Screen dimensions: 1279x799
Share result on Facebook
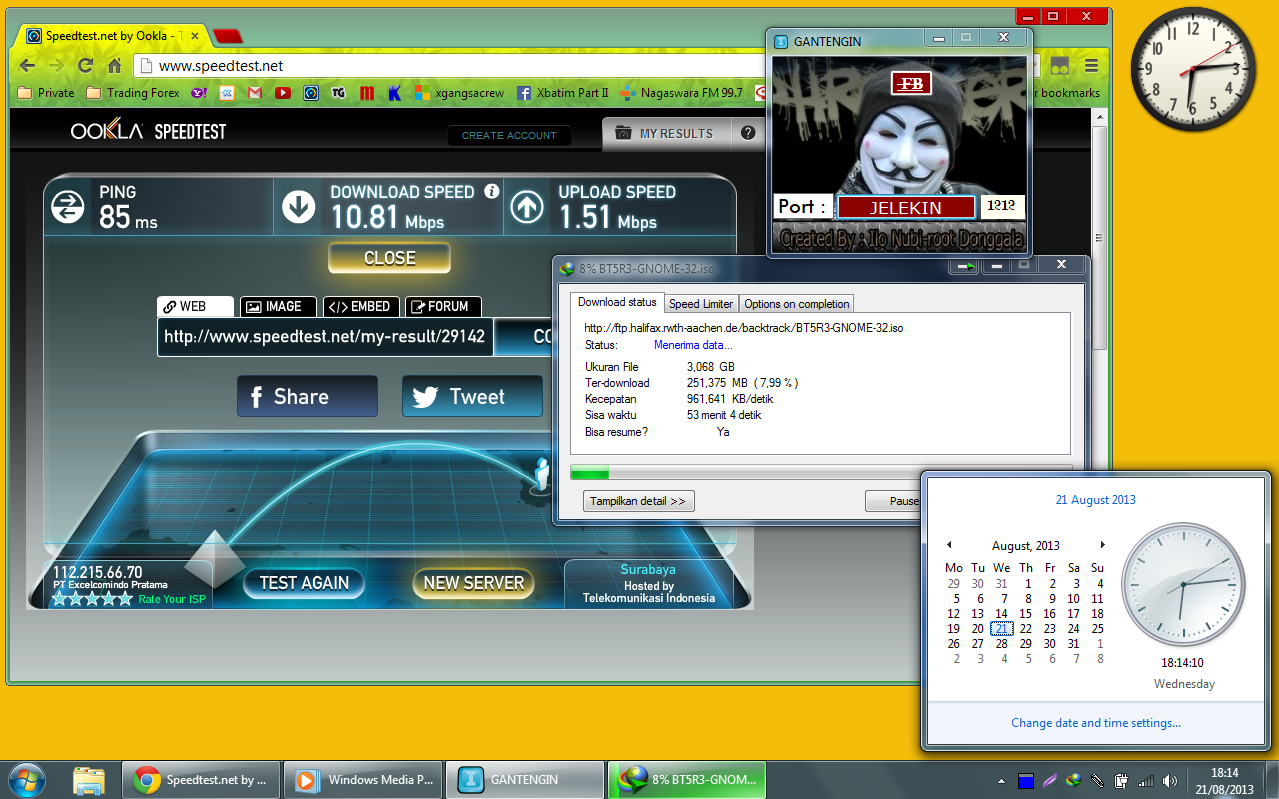pyautogui.click(x=308, y=397)
